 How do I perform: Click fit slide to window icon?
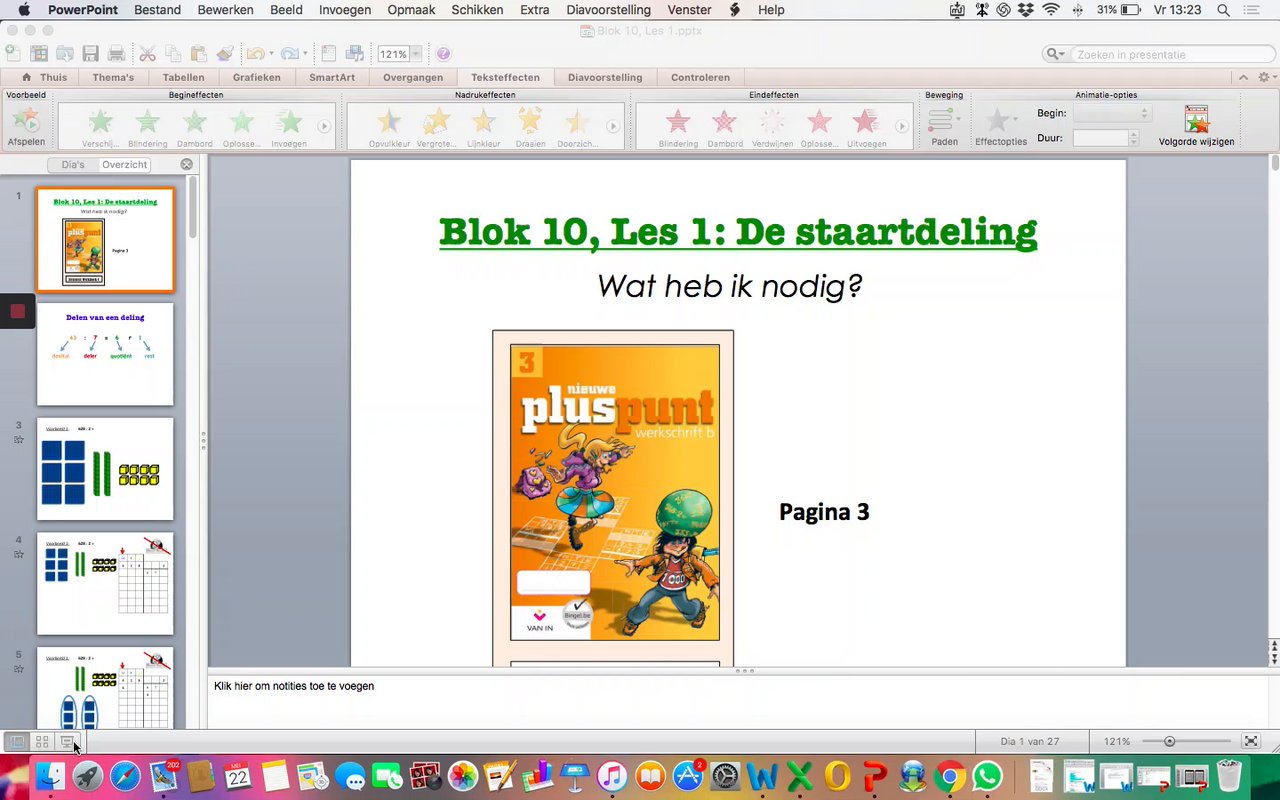(x=1251, y=741)
